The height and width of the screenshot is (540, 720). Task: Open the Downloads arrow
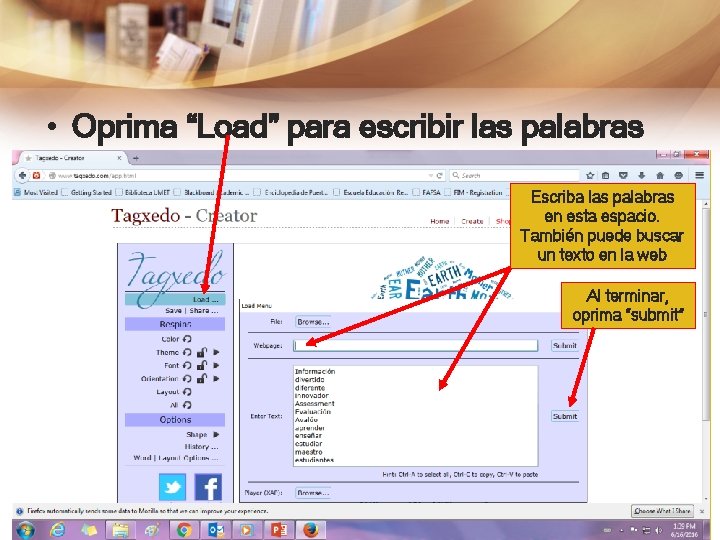point(641,175)
